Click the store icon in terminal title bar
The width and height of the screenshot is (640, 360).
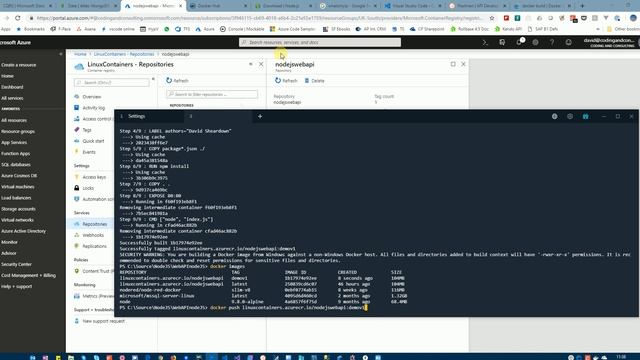coord(585,116)
